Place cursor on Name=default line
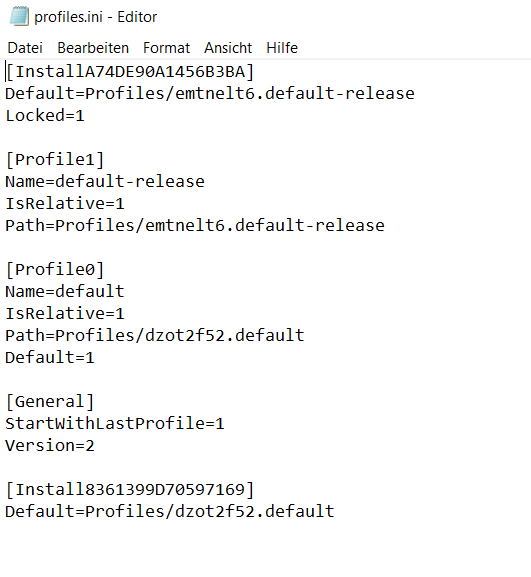This screenshot has height=577, width=531. (65, 291)
